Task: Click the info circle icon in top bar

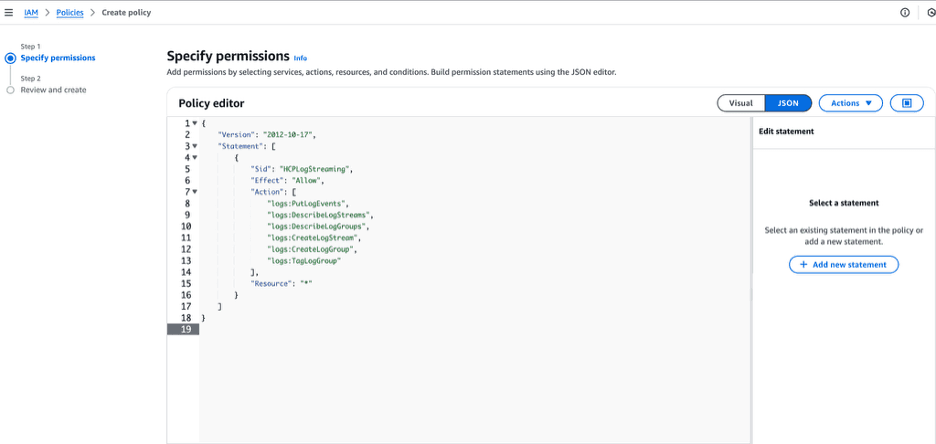Action: (x=905, y=12)
